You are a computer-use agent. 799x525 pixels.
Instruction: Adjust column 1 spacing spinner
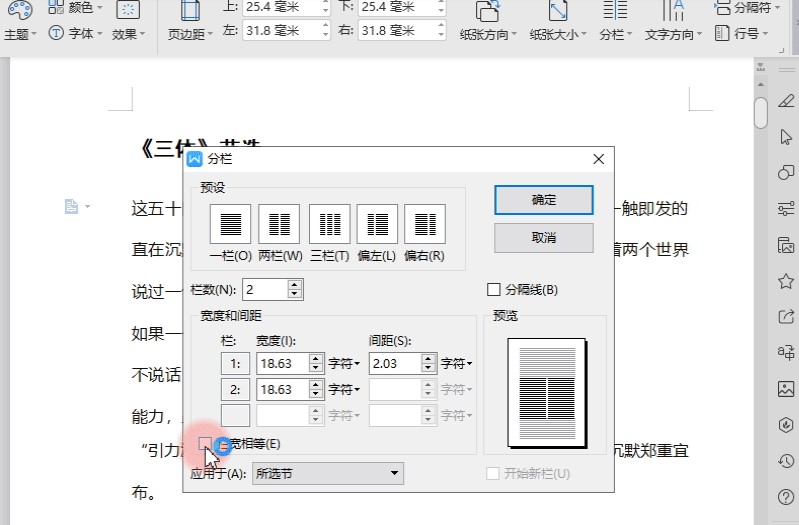[429, 363]
